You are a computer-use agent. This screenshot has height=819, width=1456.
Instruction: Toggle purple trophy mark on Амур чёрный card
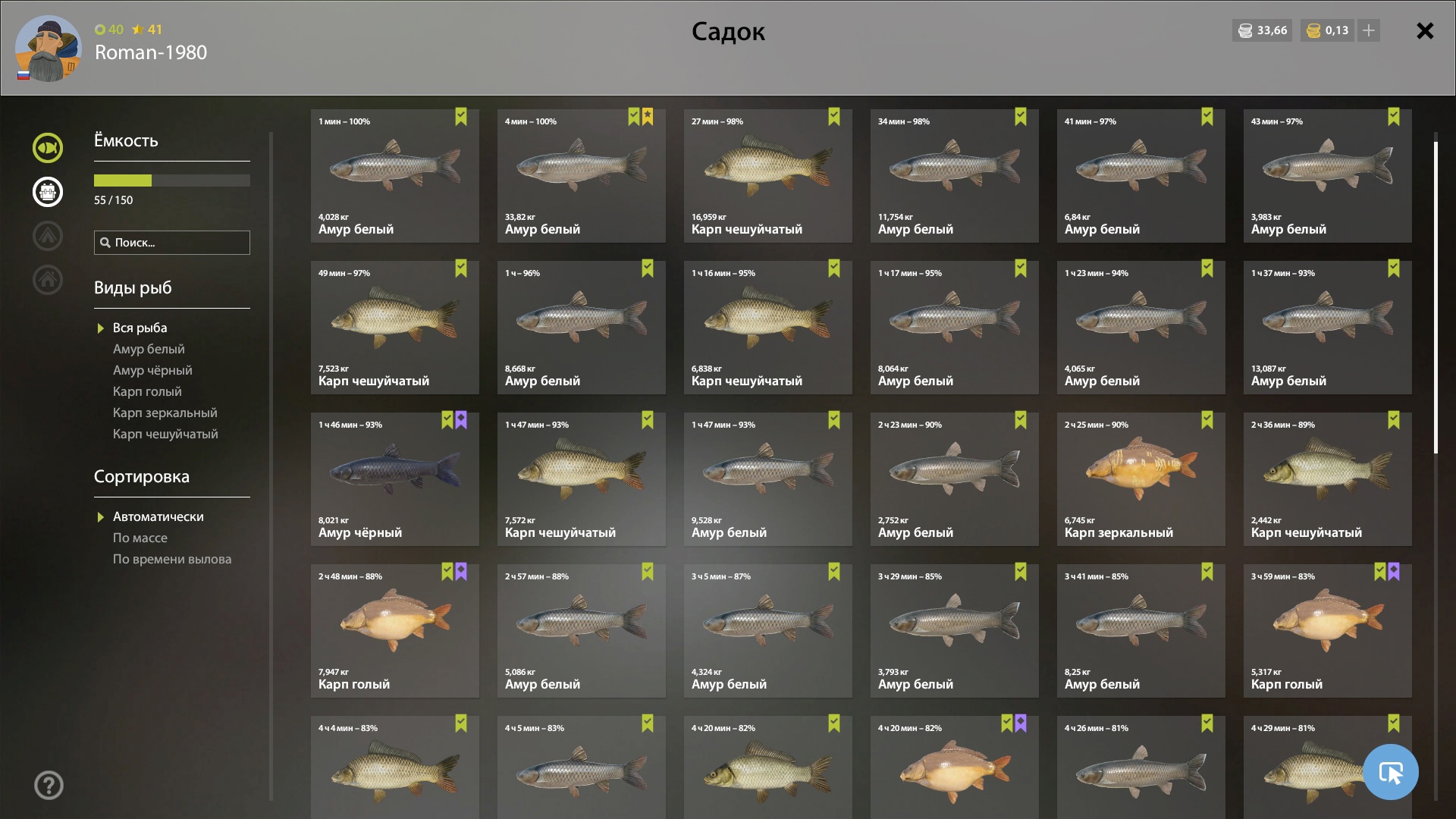coord(461,420)
